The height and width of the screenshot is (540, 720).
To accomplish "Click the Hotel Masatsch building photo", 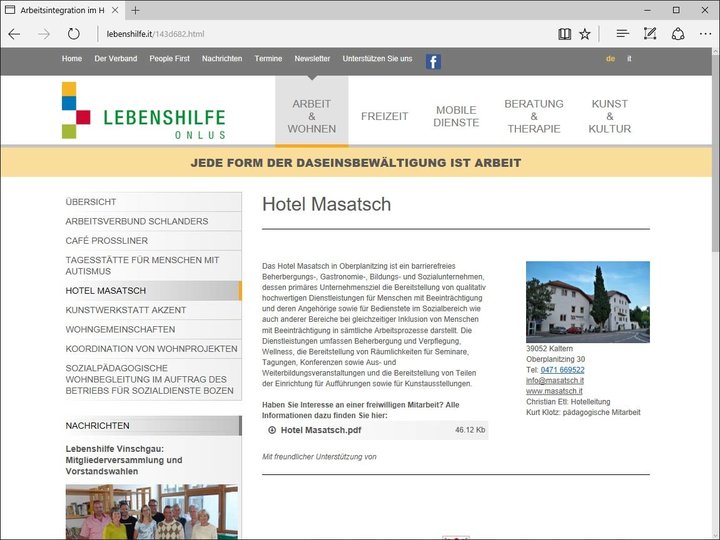I will 588,302.
